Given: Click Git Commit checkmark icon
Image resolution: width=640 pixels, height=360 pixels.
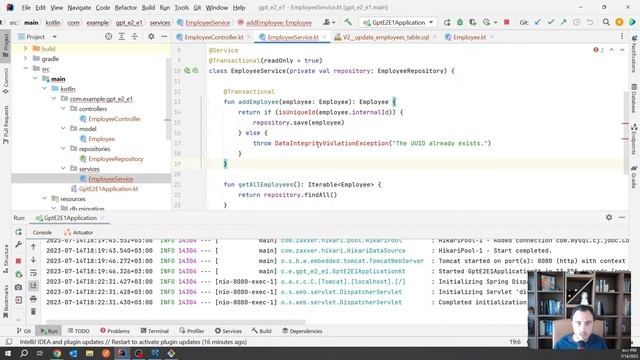Looking at the screenshot, I should pos(551,22).
